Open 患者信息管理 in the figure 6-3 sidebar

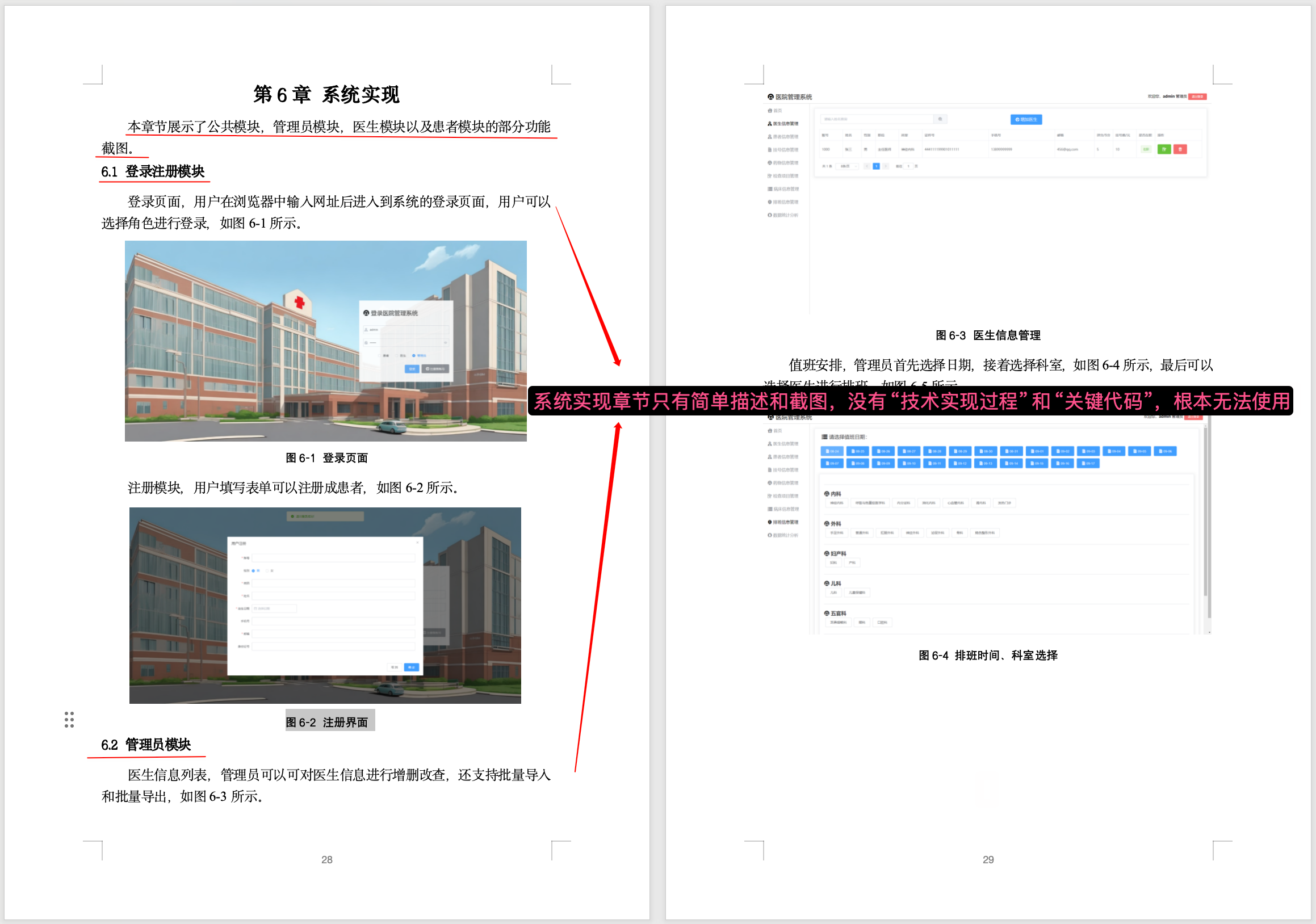tap(785, 137)
